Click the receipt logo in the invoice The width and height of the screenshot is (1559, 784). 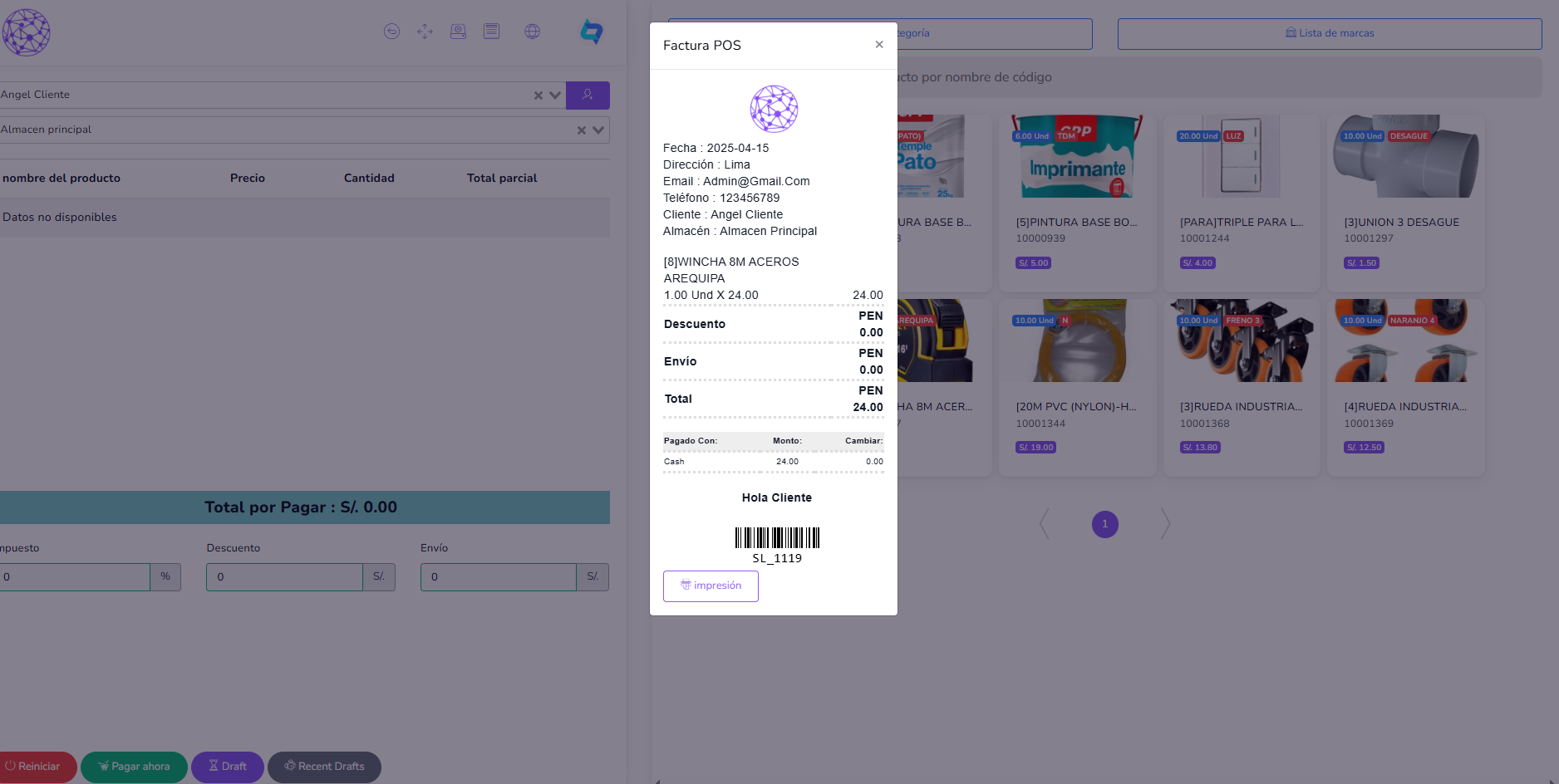point(774,109)
